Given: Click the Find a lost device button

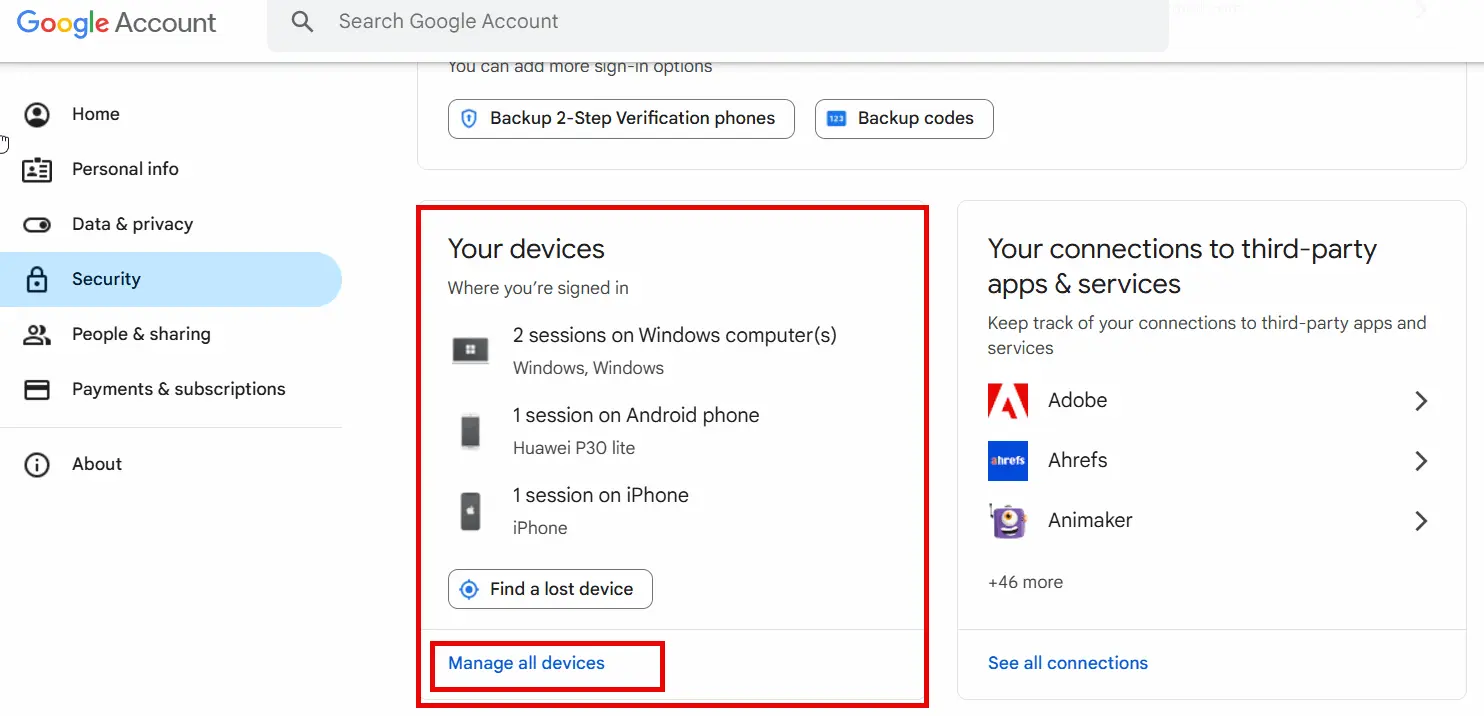Looking at the screenshot, I should (550, 589).
